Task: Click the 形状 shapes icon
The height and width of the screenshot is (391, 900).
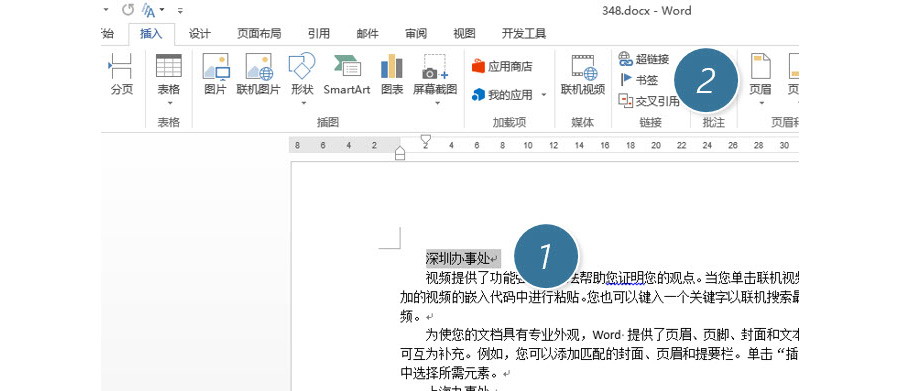Action: click(302, 67)
